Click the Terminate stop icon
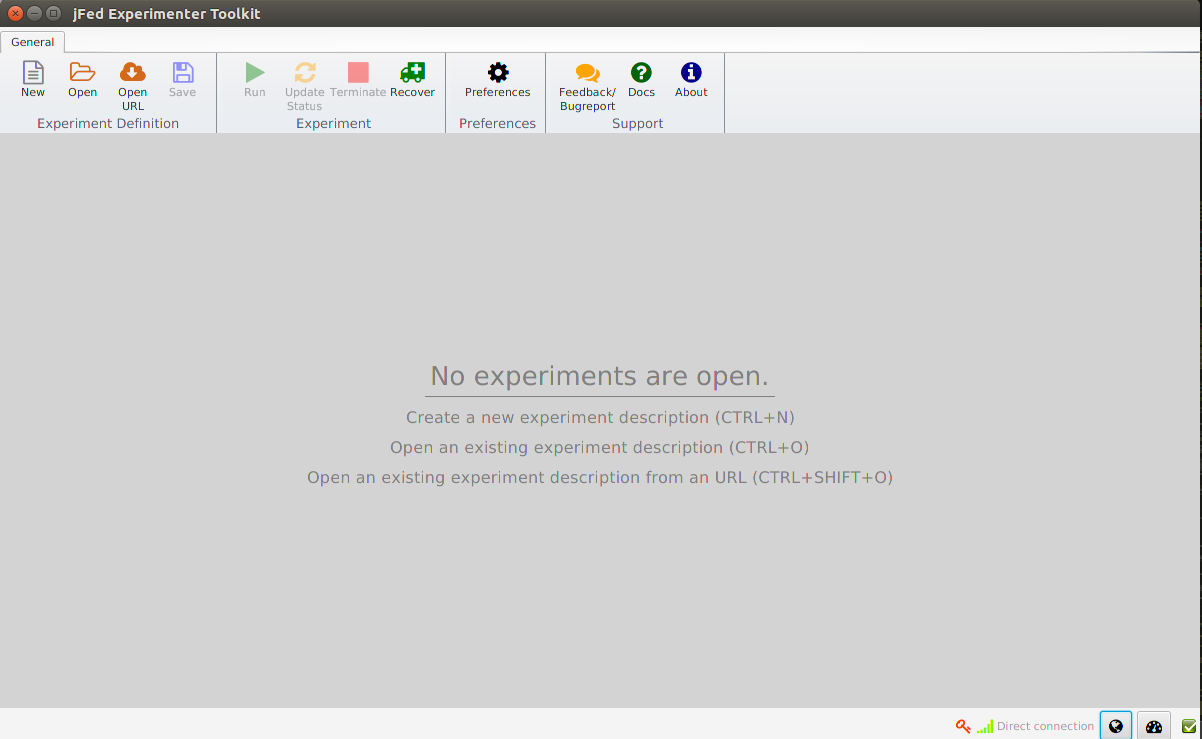This screenshot has width=1202, height=739. (358, 72)
